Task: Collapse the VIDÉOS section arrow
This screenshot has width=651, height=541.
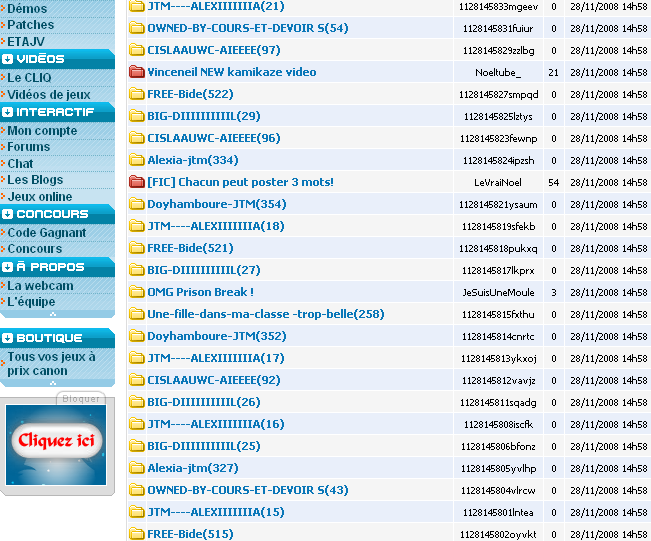Action: click(x=8, y=60)
